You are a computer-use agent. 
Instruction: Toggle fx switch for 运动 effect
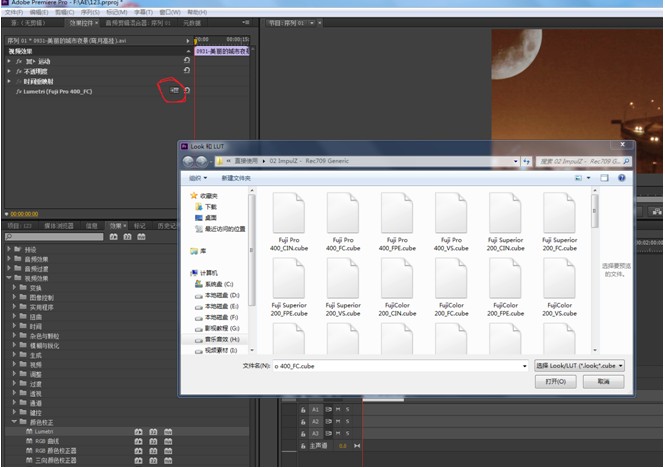[19, 62]
